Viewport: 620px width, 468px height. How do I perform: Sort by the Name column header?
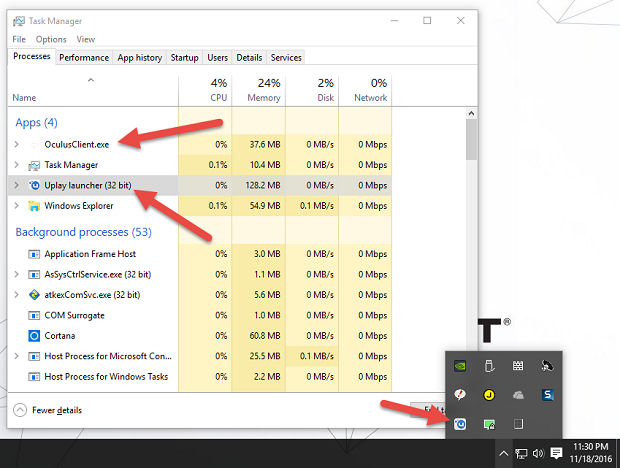coord(93,91)
